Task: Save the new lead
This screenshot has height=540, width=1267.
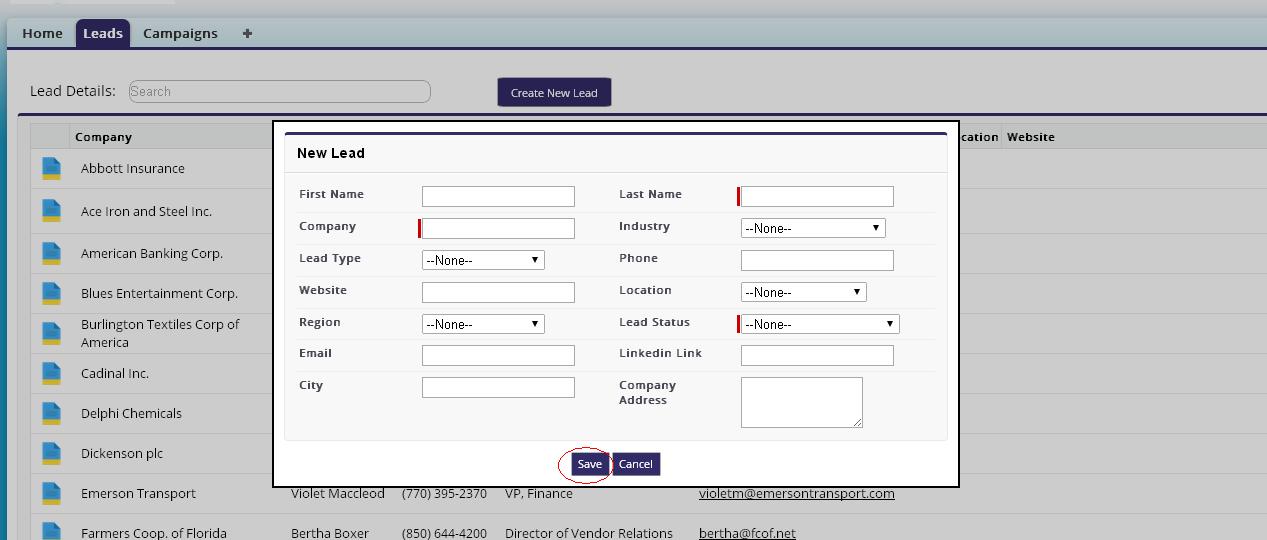Action: (589, 464)
